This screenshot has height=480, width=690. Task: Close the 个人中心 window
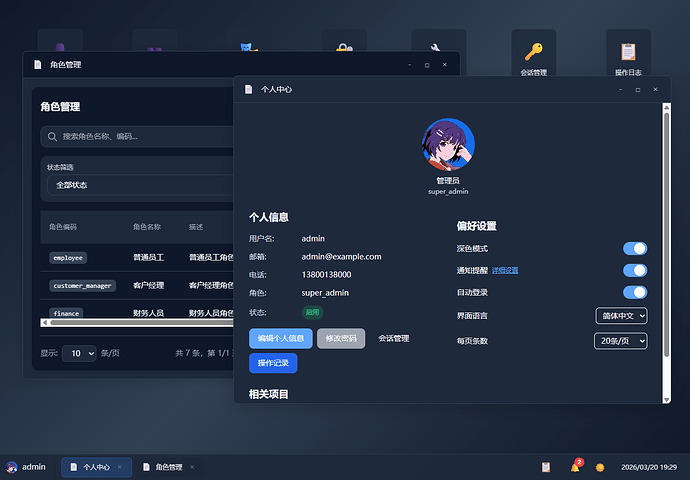coord(655,89)
